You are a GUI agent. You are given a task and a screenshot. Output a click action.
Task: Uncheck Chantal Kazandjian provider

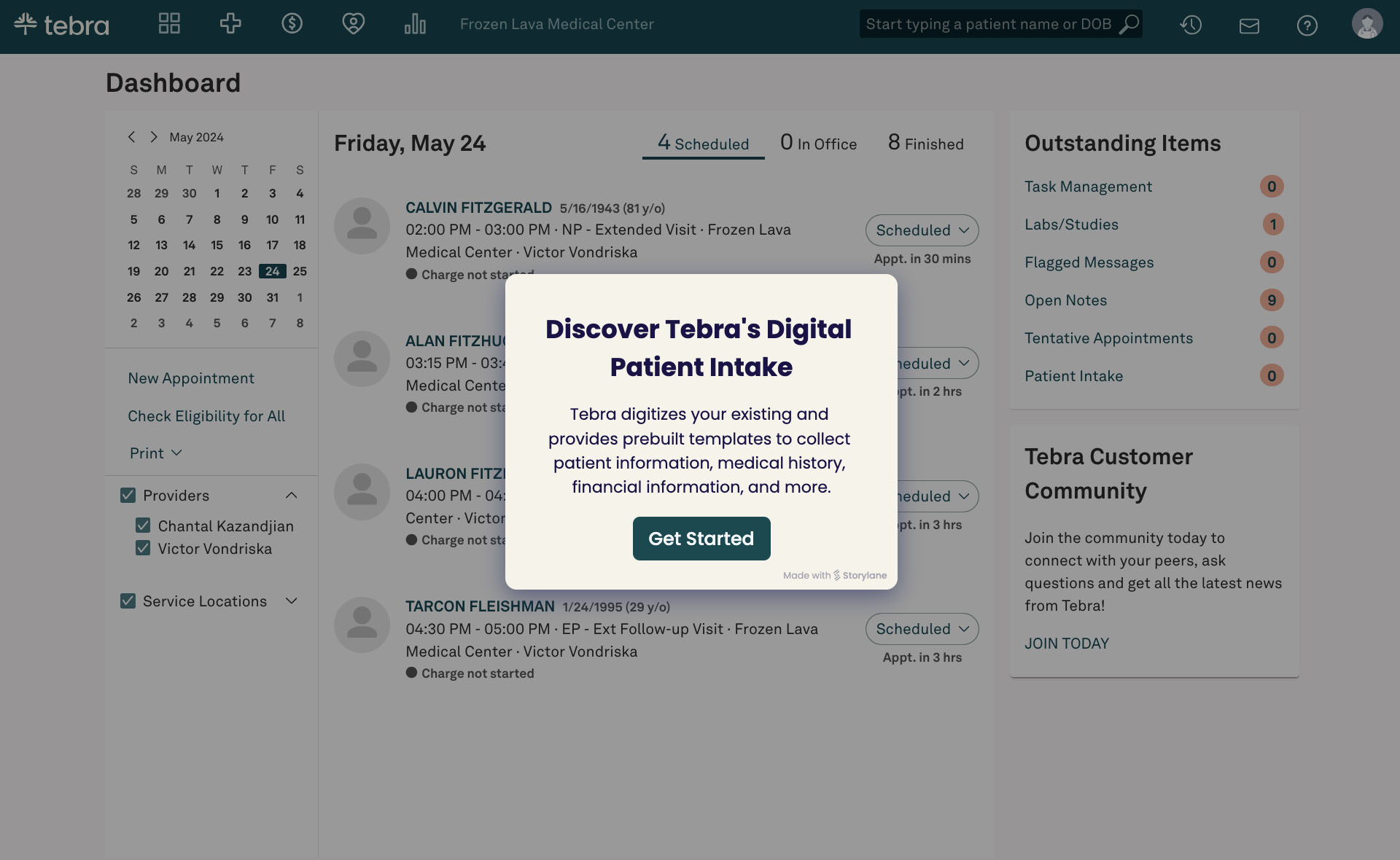point(143,525)
